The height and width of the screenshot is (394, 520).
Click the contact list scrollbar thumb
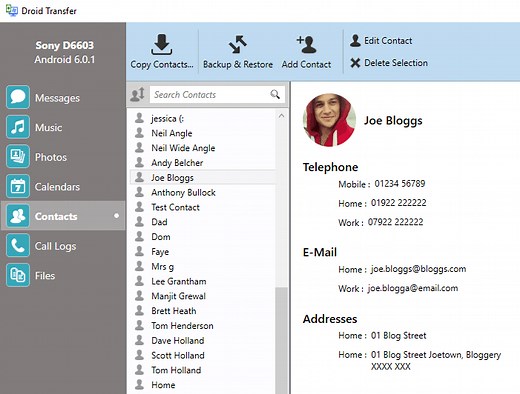point(282,340)
